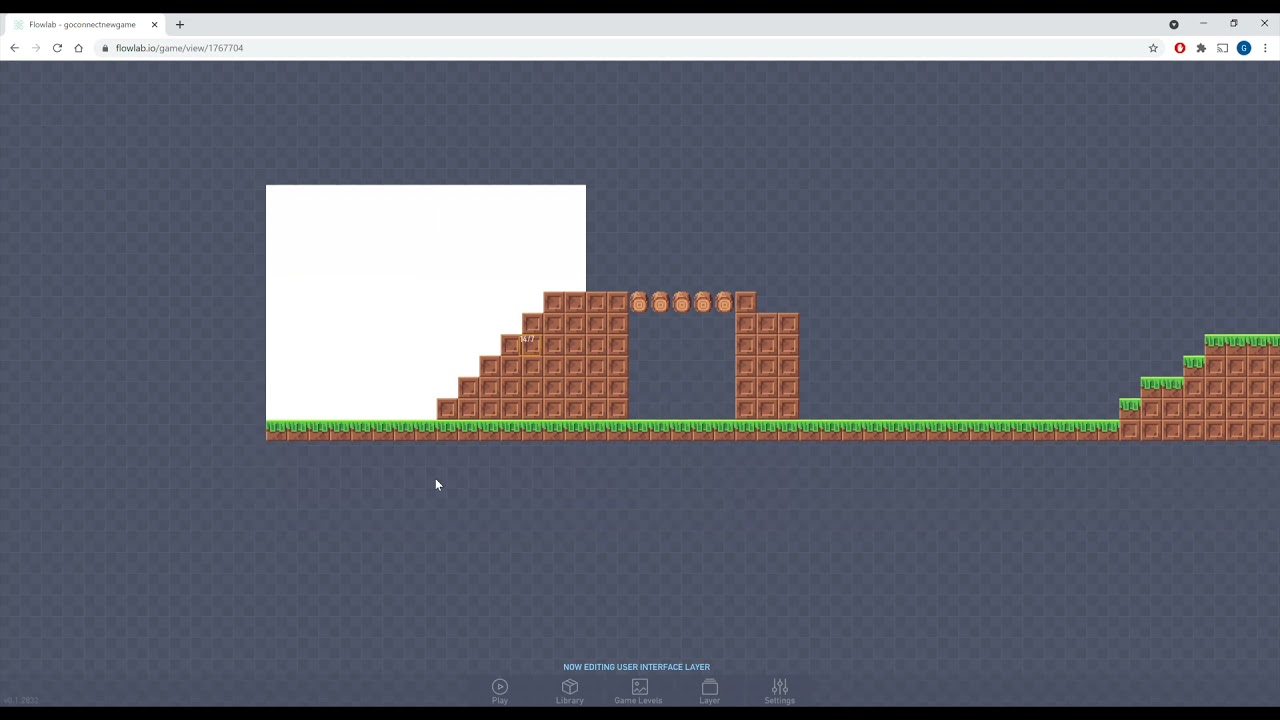The height and width of the screenshot is (720, 1280).
Task: Open the Library panel
Action: (570, 690)
